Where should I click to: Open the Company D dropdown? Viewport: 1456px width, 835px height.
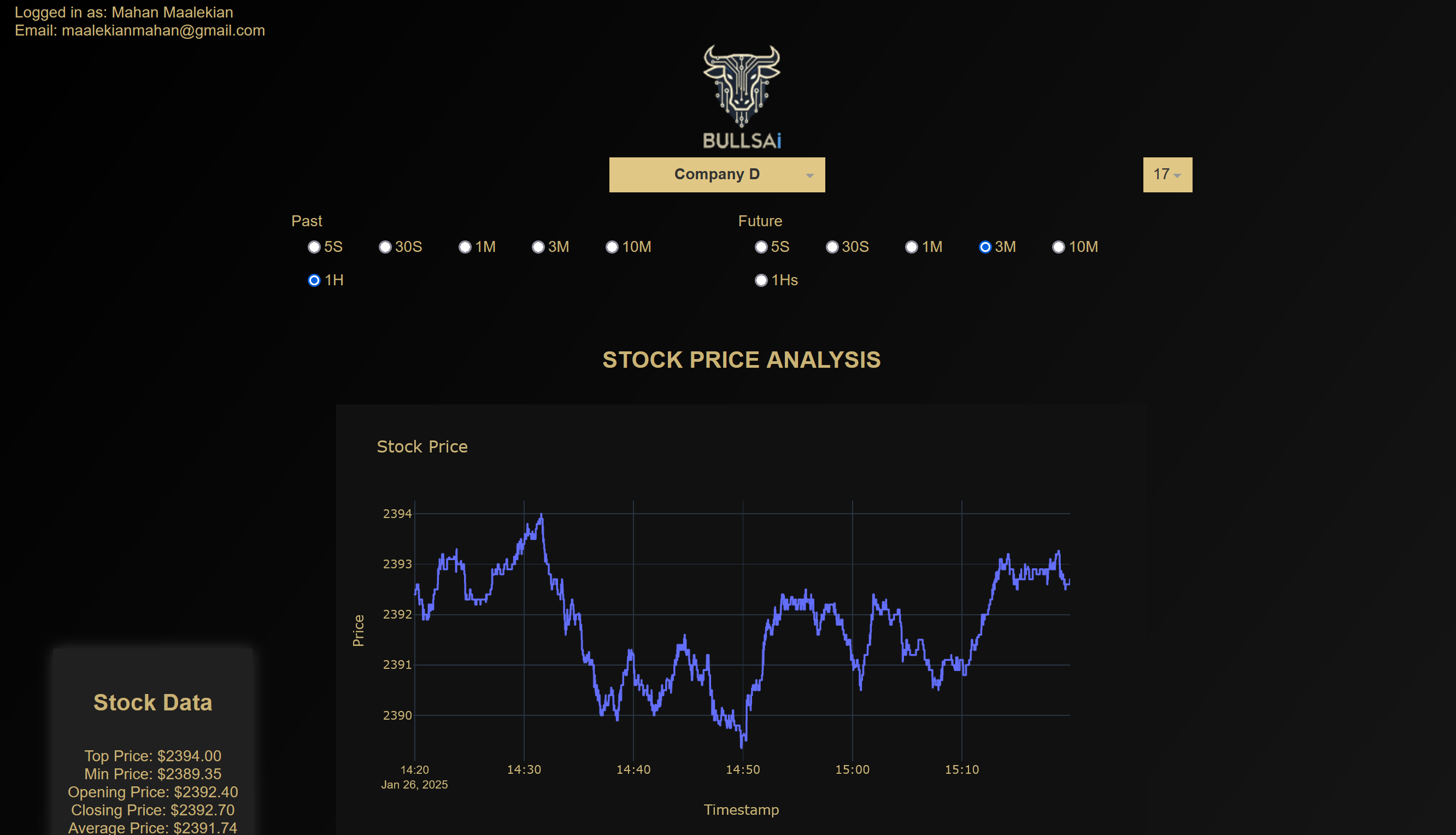tap(717, 174)
